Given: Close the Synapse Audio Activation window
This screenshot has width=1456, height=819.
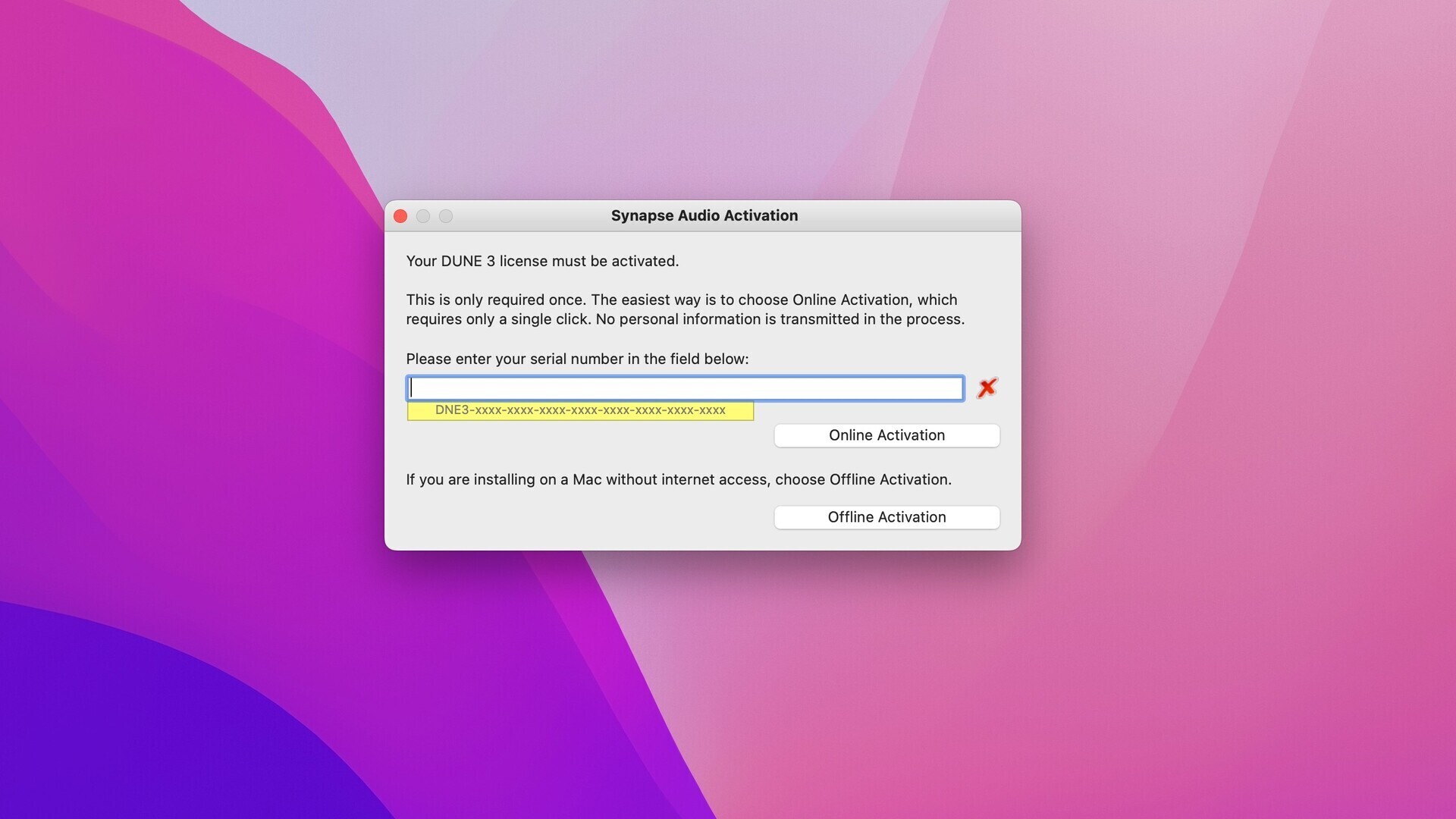Looking at the screenshot, I should 400,216.
